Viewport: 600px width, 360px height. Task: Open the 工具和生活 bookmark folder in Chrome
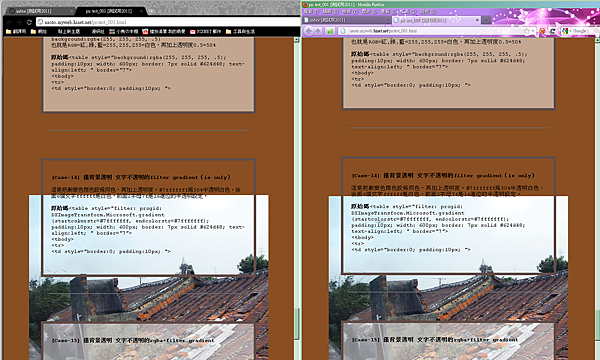[x=240, y=31]
